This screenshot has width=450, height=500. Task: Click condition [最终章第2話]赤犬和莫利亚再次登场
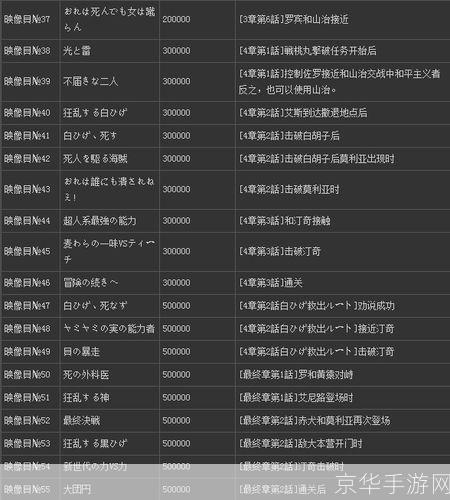315,421
